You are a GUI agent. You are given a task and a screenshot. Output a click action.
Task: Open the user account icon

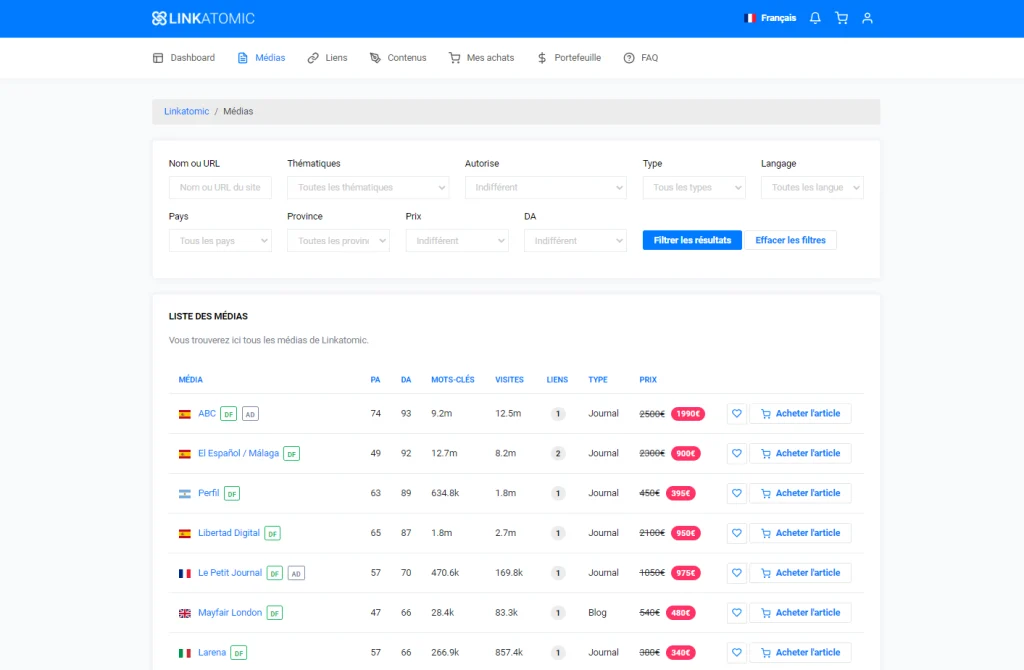pos(867,18)
